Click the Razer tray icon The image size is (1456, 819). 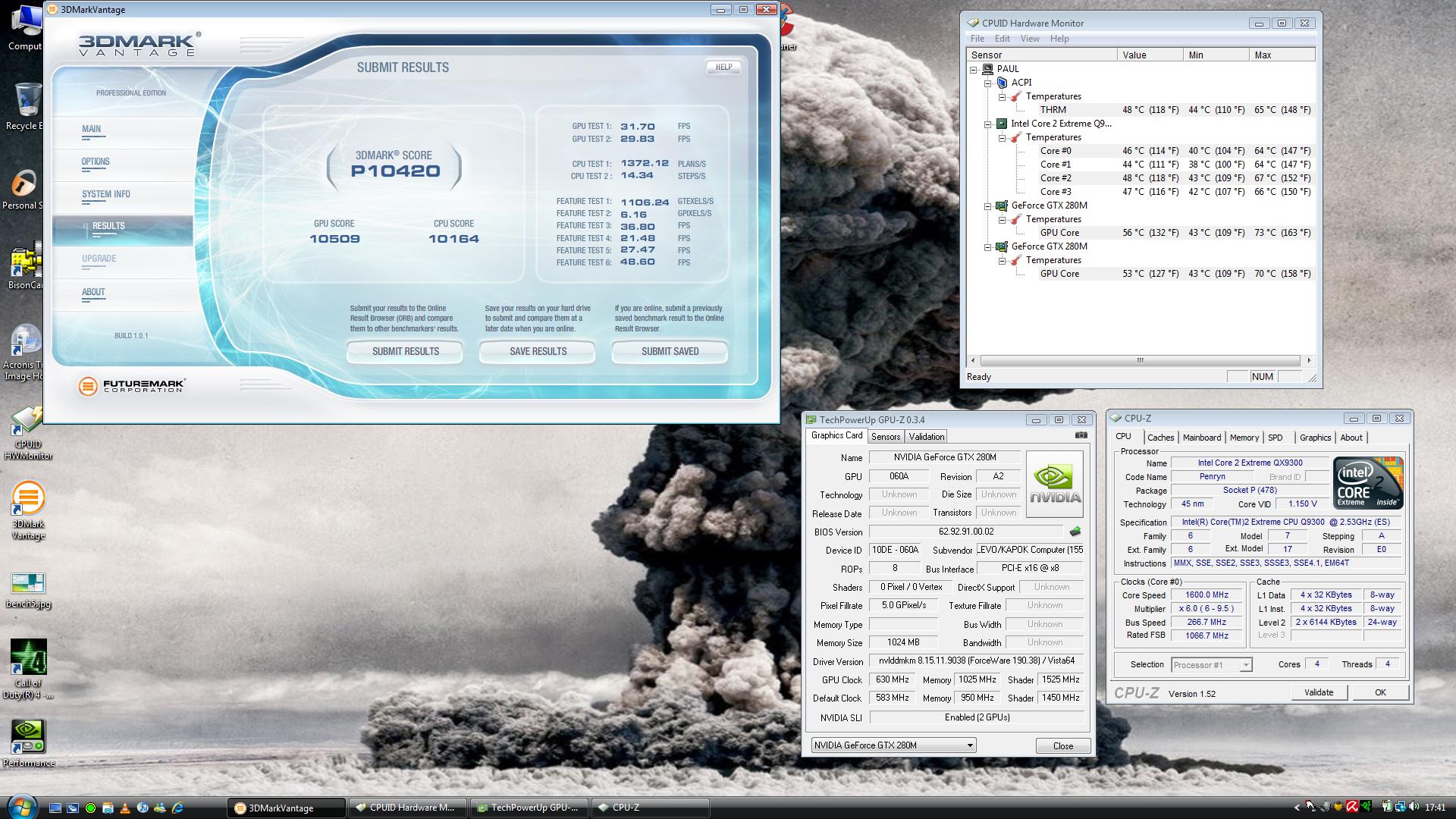1366,808
